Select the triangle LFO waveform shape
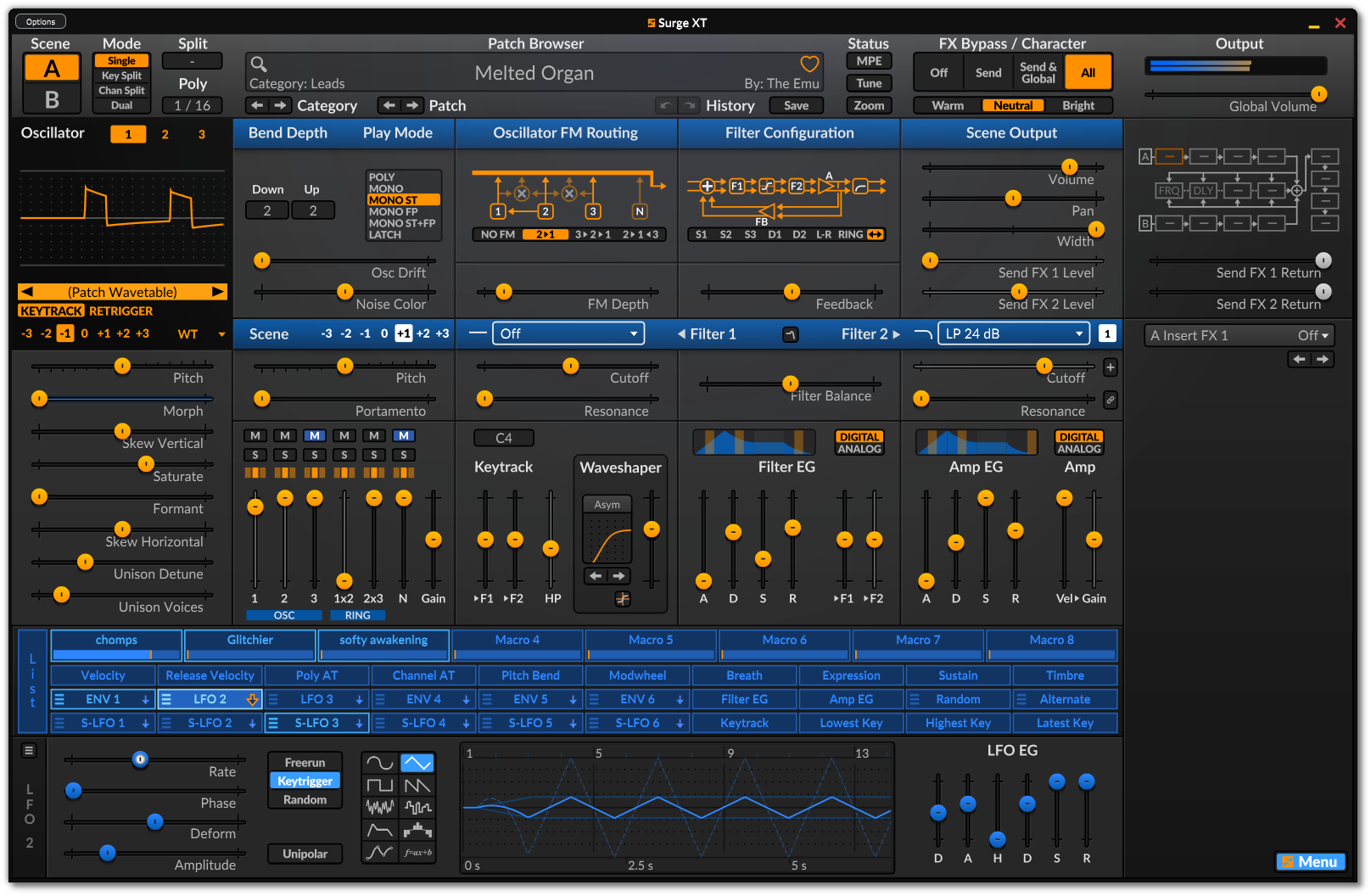 coord(417,763)
